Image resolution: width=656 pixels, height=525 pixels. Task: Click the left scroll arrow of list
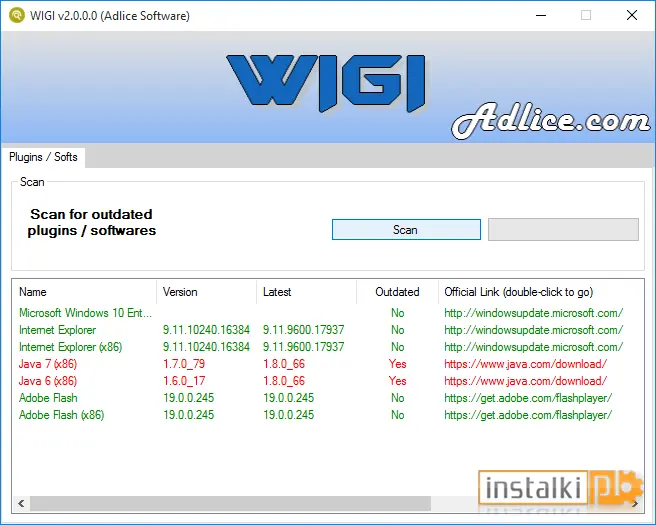point(21,503)
